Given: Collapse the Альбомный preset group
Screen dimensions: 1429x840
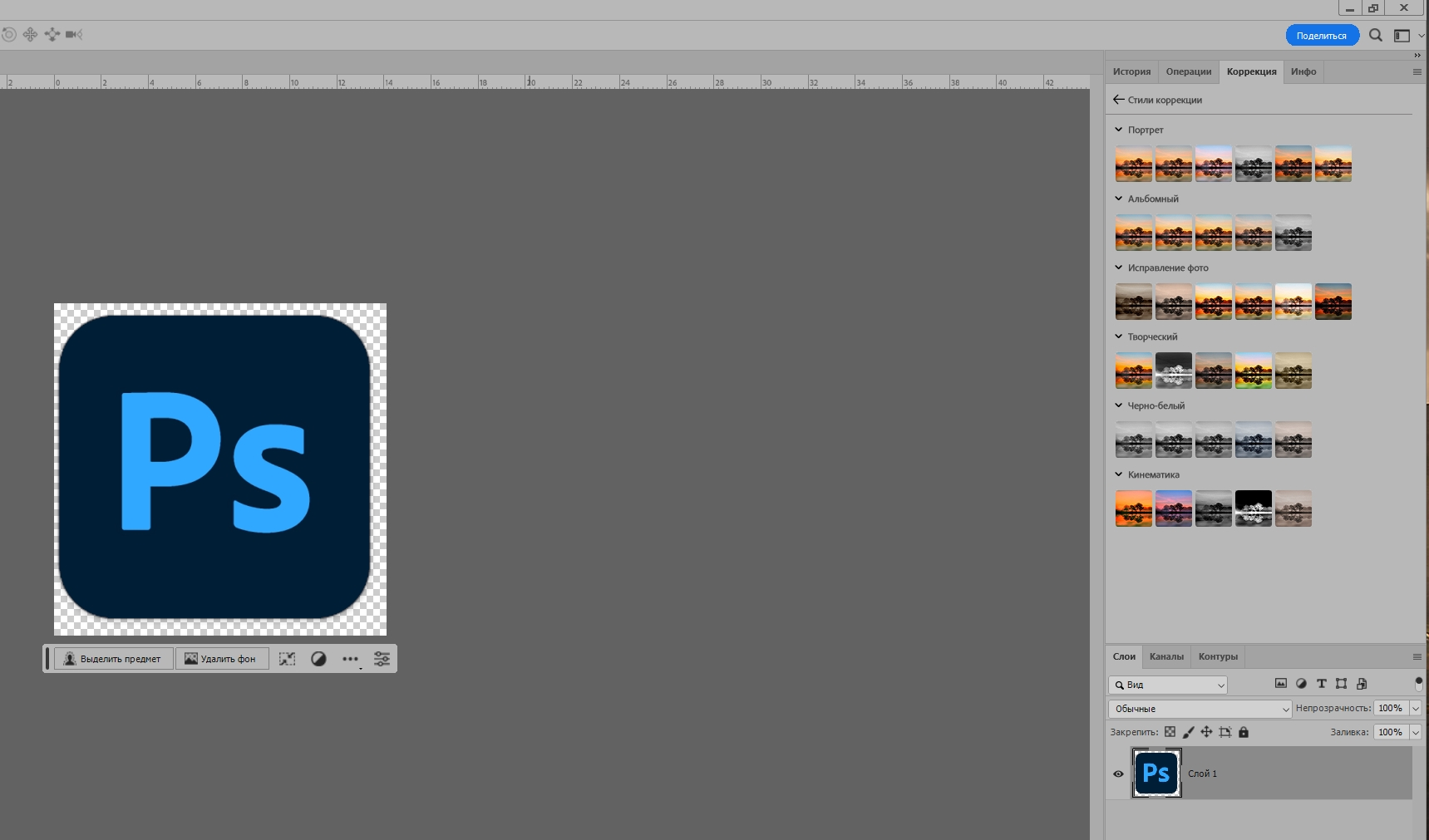Looking at the screenshot, I should (x=1119, y=199).
